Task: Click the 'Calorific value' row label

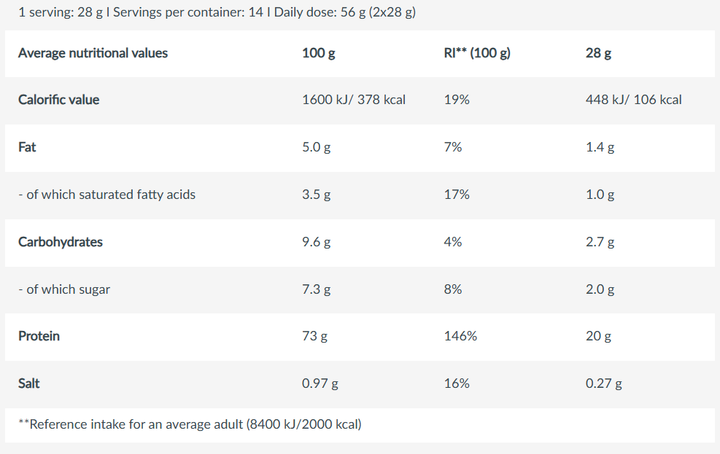Action: (x=59, y=100)
